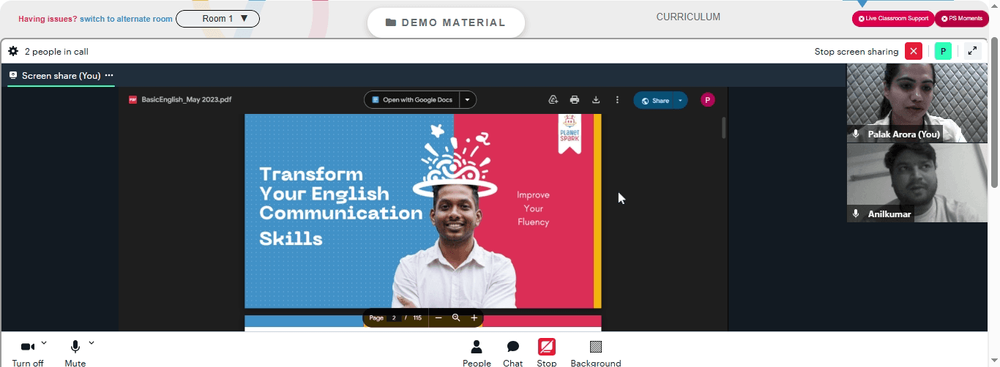Open Screen share tab three-dot options
Viewport: 1000px width, 367px height.
point(109,75)
